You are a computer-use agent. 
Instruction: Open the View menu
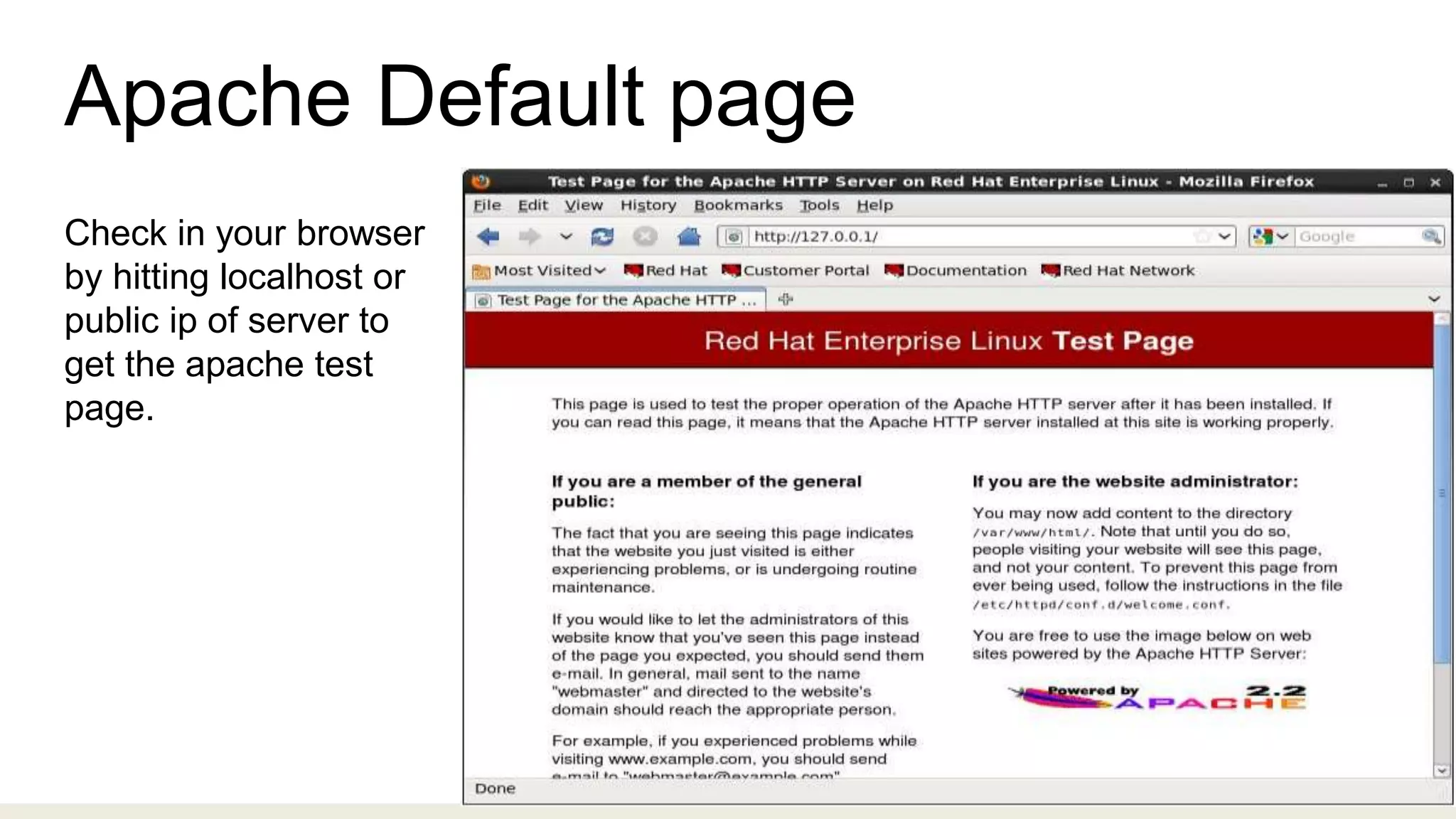coord(584,205)
